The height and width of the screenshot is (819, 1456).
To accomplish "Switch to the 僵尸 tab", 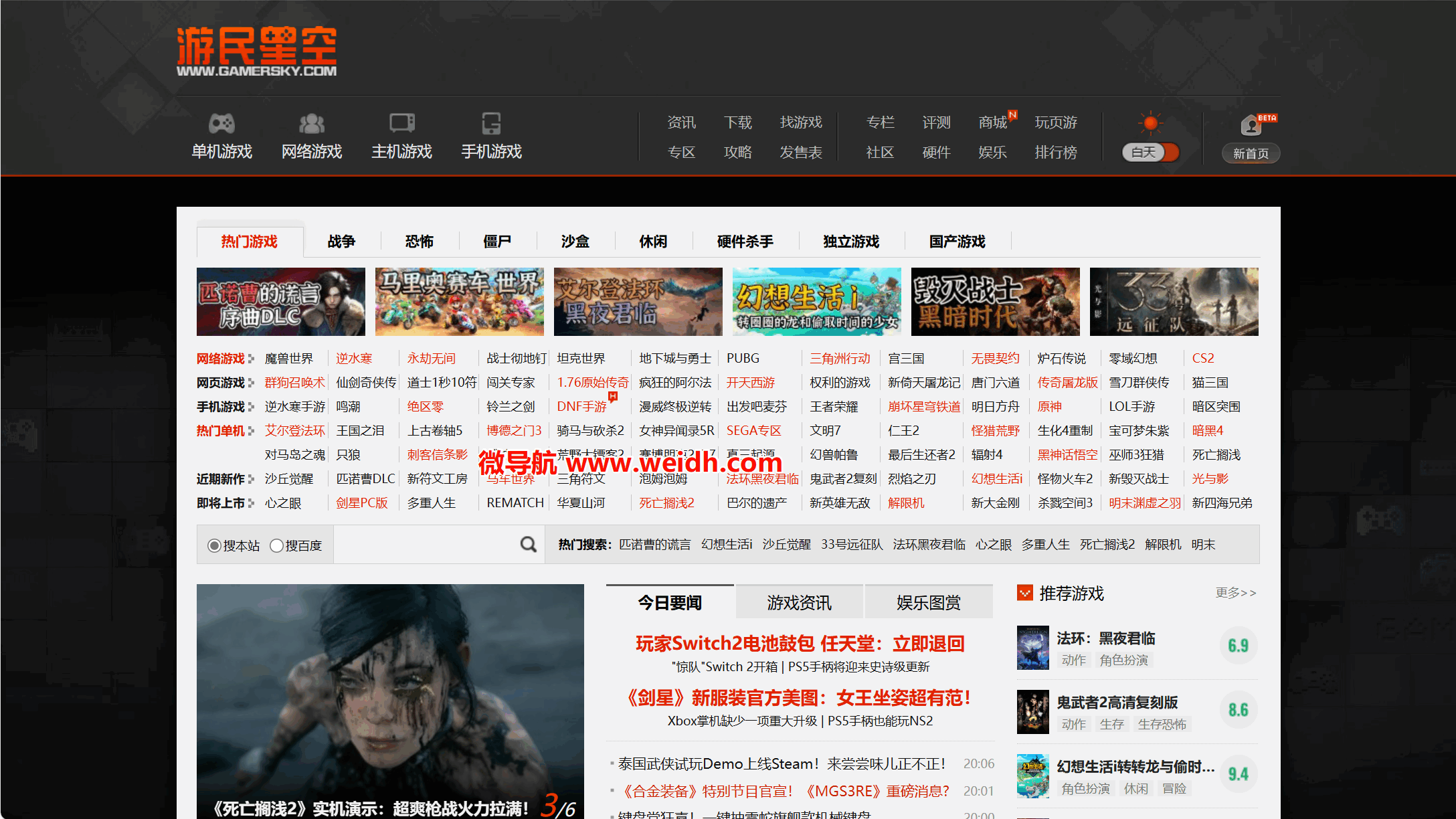I will point(497,242).
